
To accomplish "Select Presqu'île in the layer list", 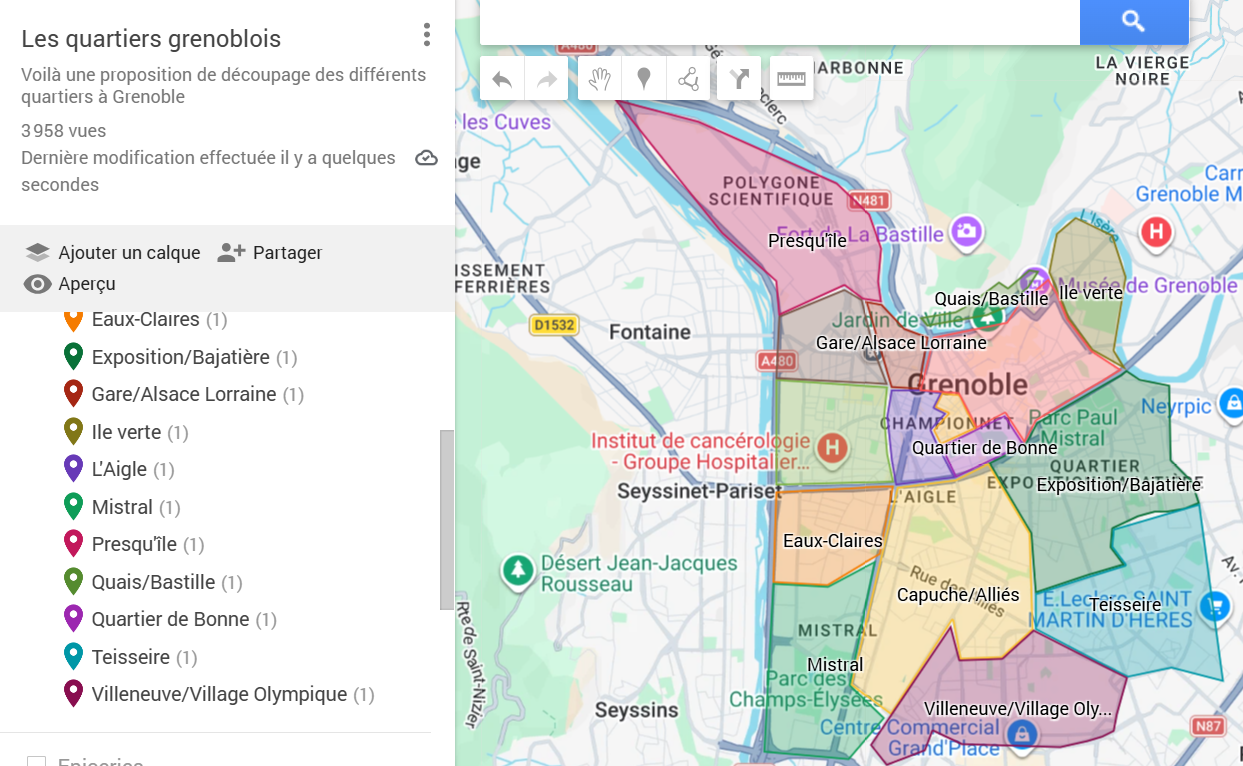I will pos(134,544).
